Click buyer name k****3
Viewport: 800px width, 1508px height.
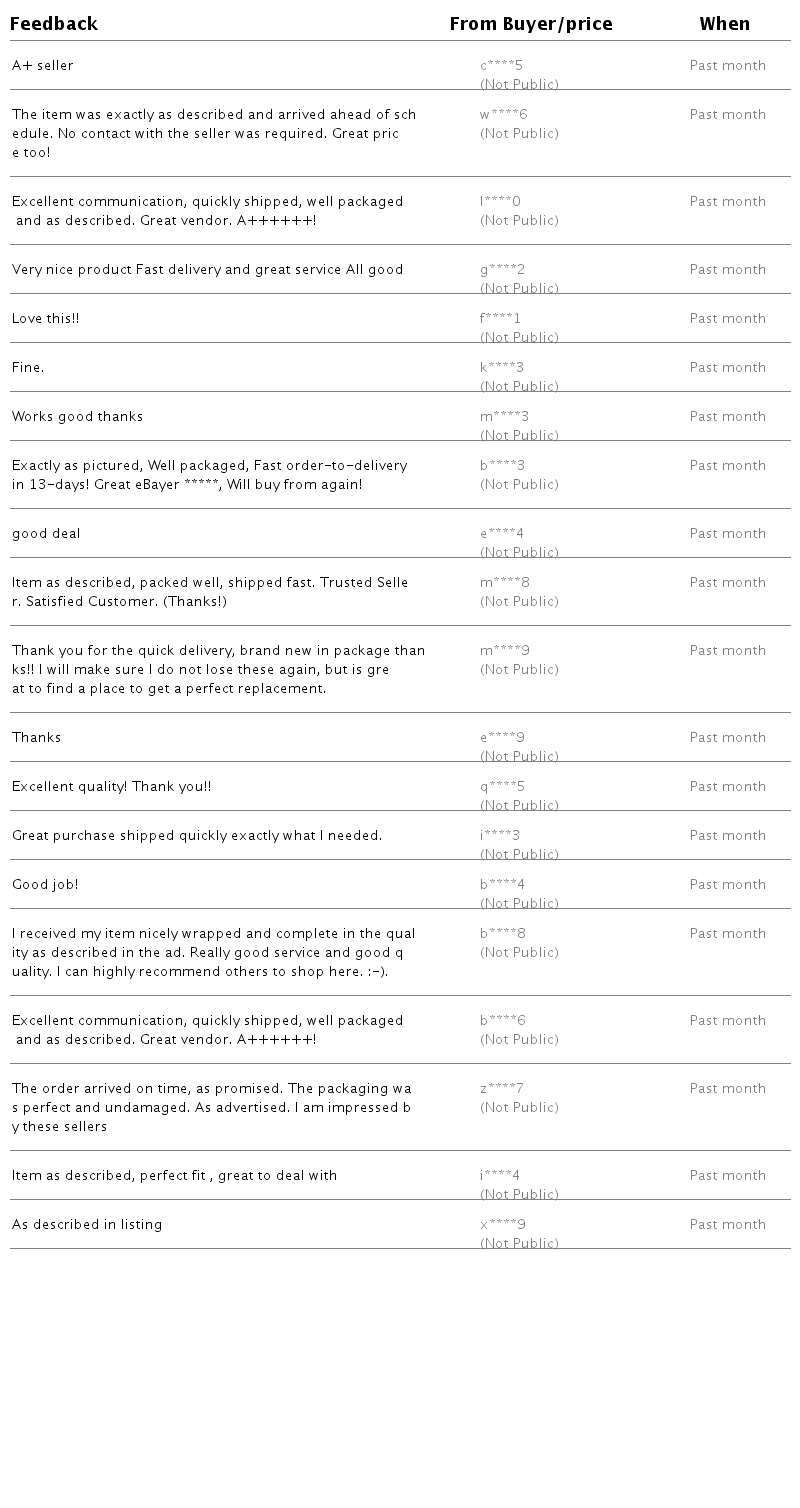click(x=501, y=368)
